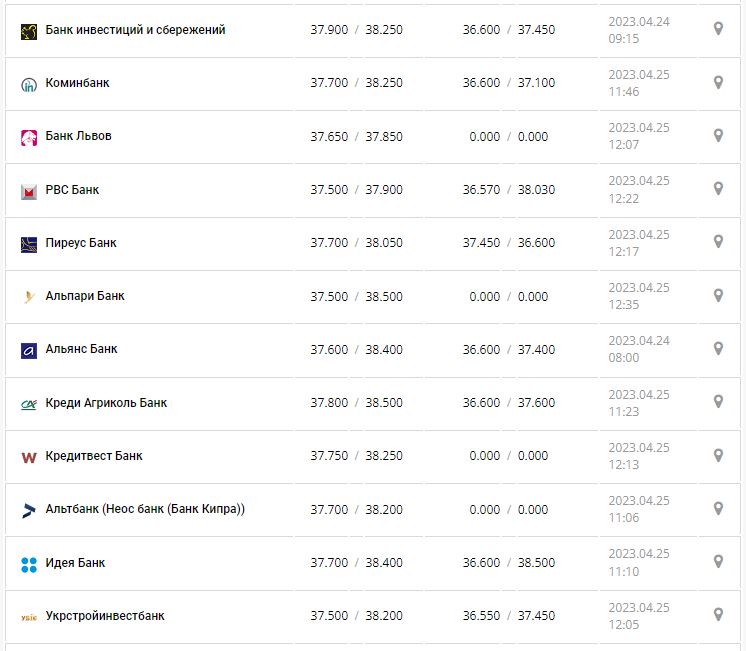Select the Идея Банк location pin
This screenshot has height=651, width=746.
click(x=718, y=561)
